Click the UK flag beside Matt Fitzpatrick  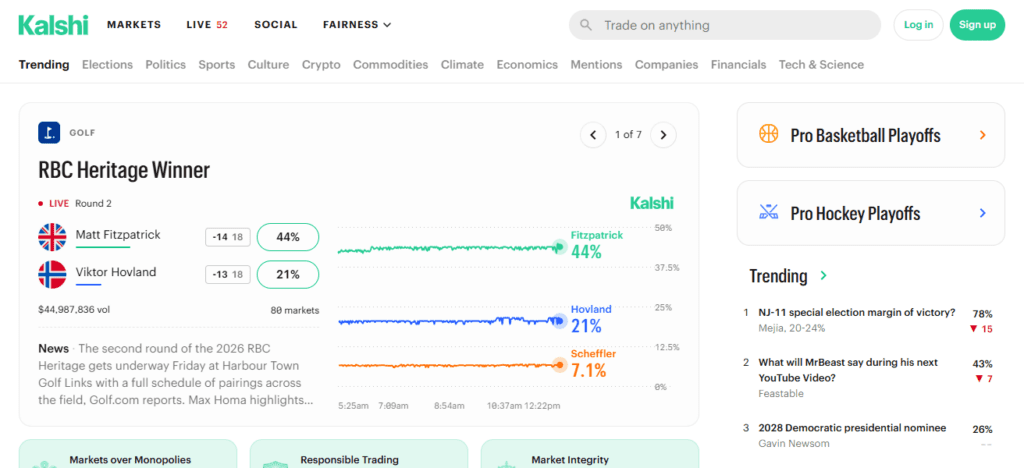(52, 237)
